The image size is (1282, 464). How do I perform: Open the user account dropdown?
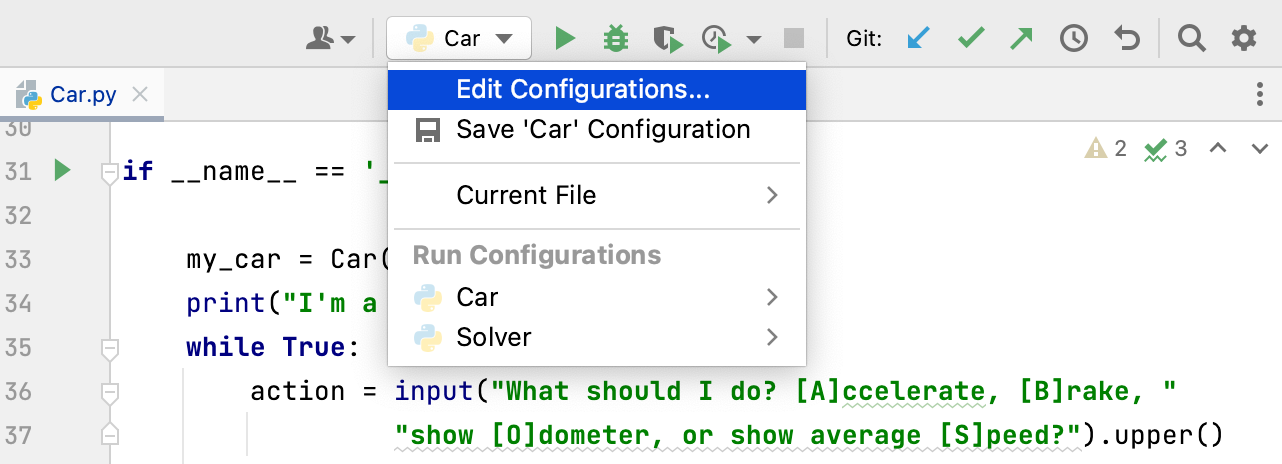pos(331,39)
